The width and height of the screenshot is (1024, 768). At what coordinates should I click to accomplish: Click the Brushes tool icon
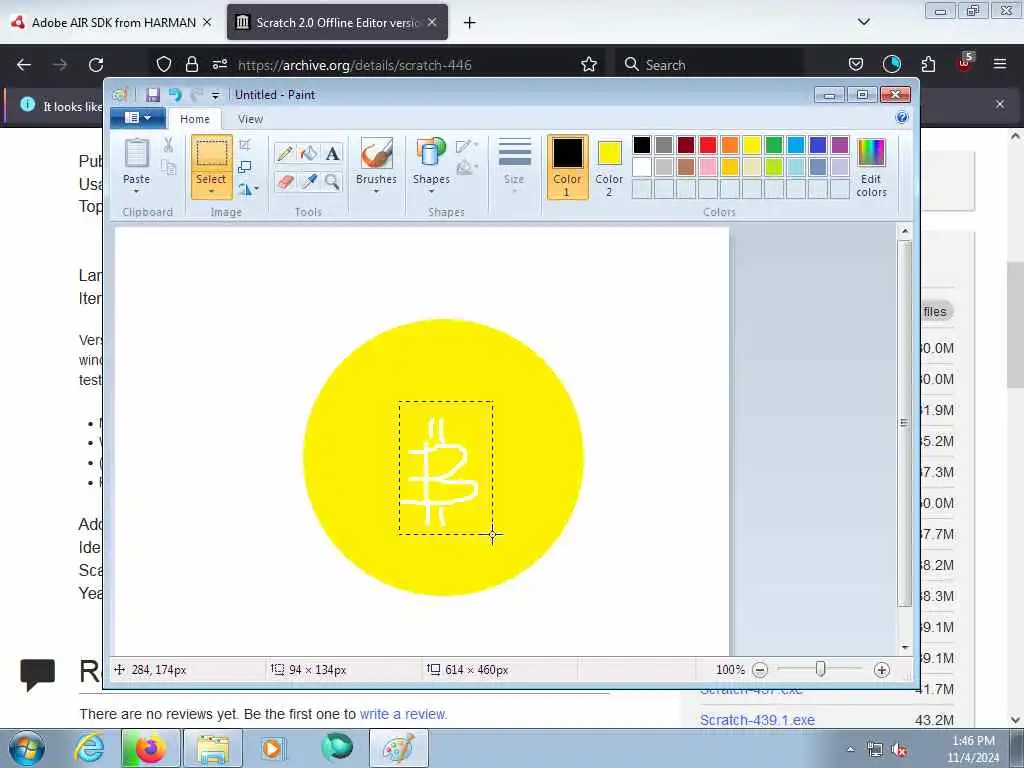pyautogui.click(x=376, y=153)
